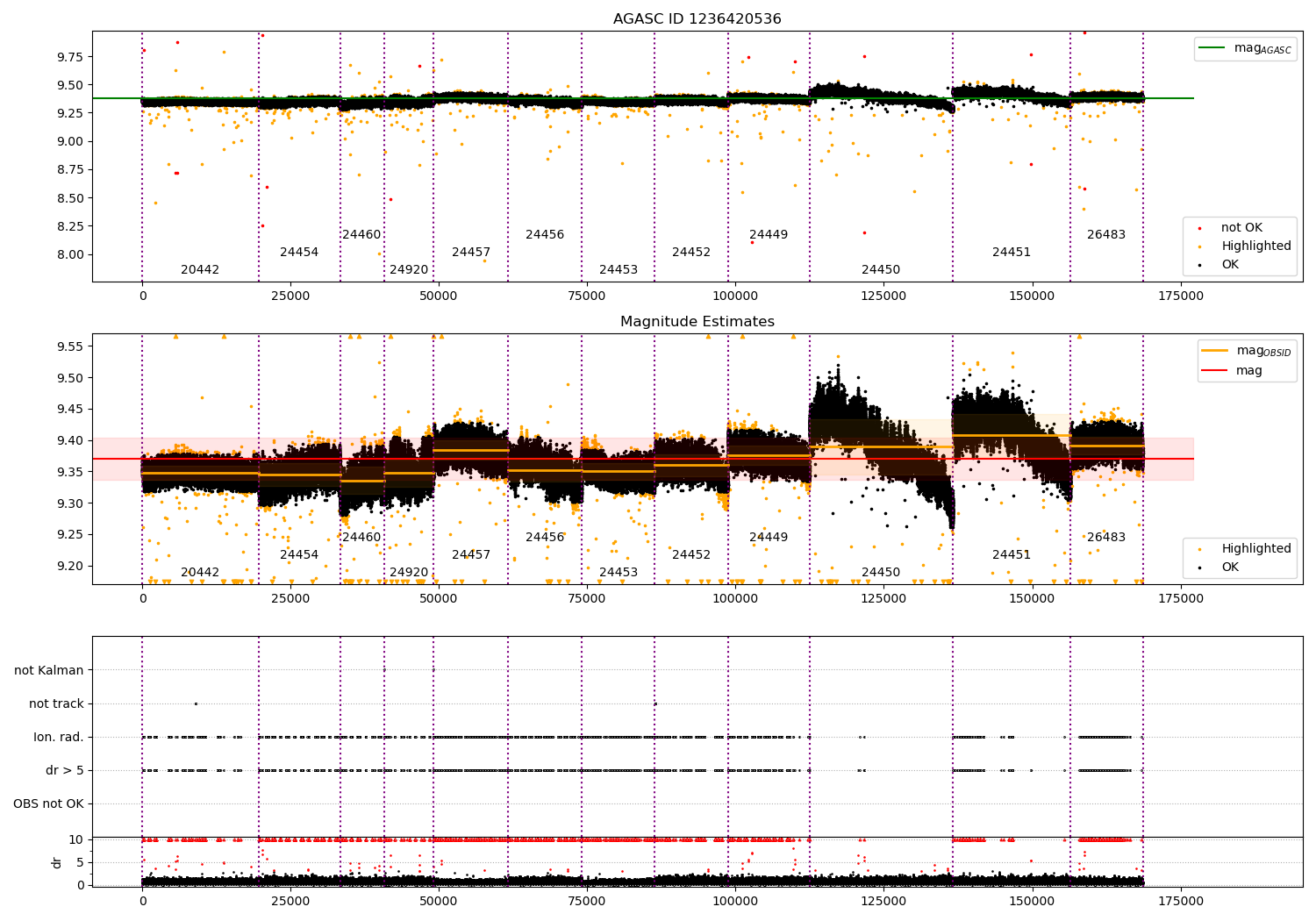Click the 'OBS not OK' axis label
The height and width of the screenshot is (921, 1316).
point(48,804)
